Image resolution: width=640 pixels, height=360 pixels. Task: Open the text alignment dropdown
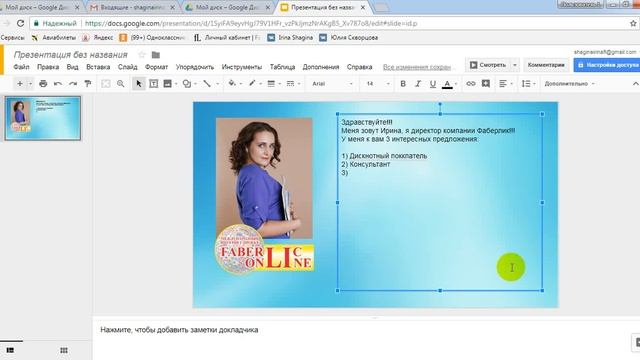(x=506, y=84)
